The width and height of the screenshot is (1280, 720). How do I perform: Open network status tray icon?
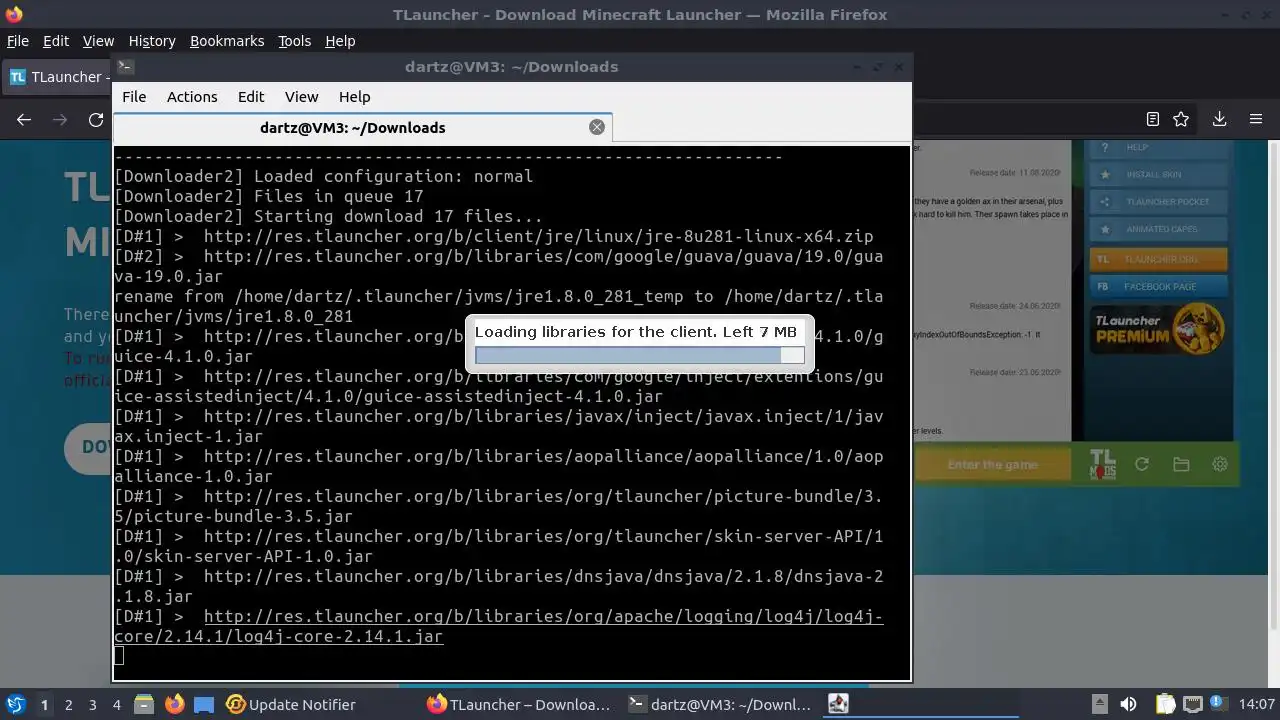(1192, 704)
